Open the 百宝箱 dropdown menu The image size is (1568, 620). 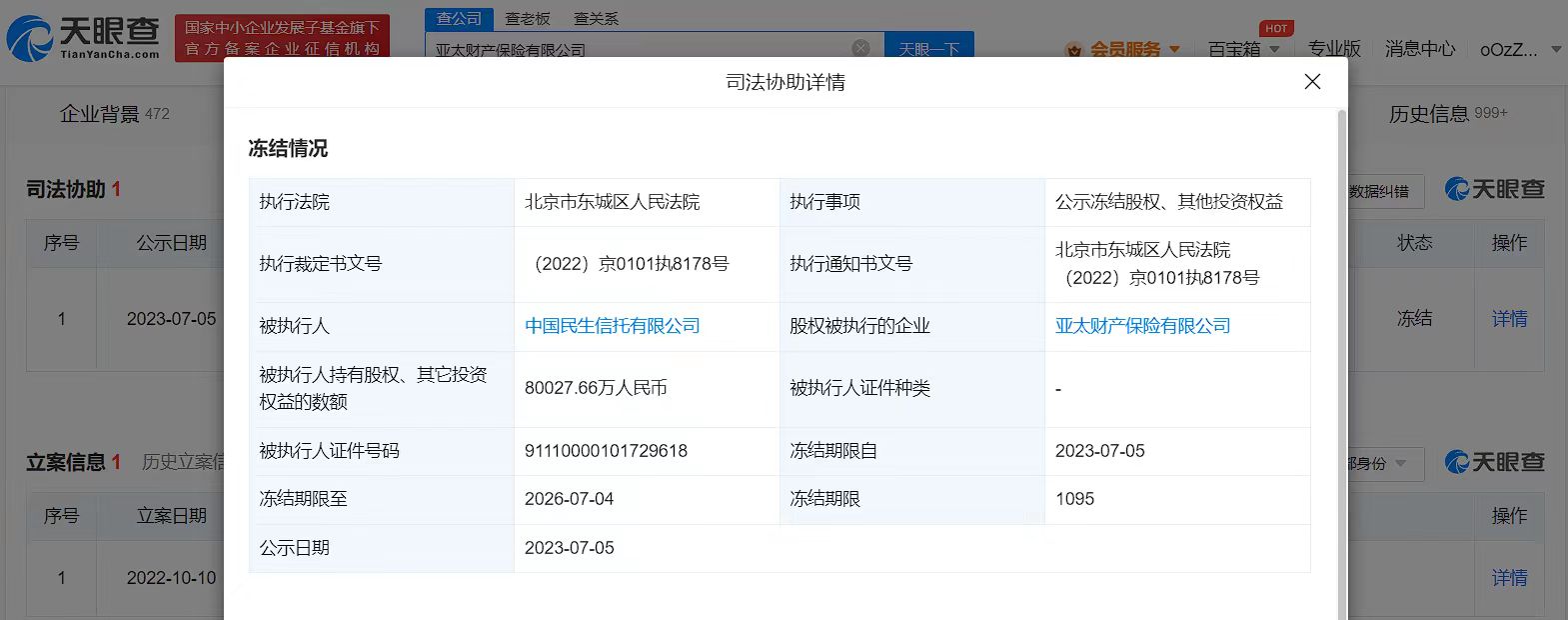click(1244, 49)
